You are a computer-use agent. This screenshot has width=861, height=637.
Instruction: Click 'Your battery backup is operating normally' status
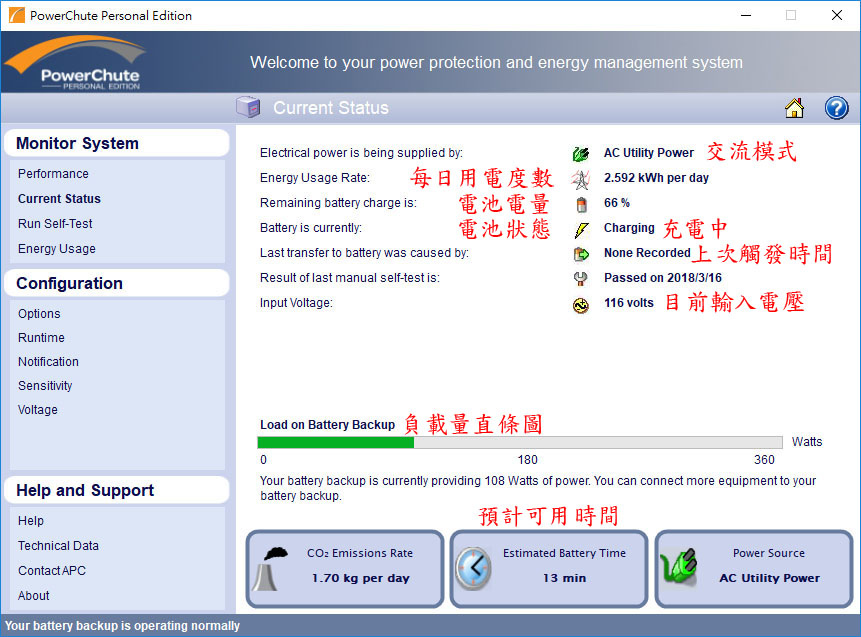(x=122, y=626)
